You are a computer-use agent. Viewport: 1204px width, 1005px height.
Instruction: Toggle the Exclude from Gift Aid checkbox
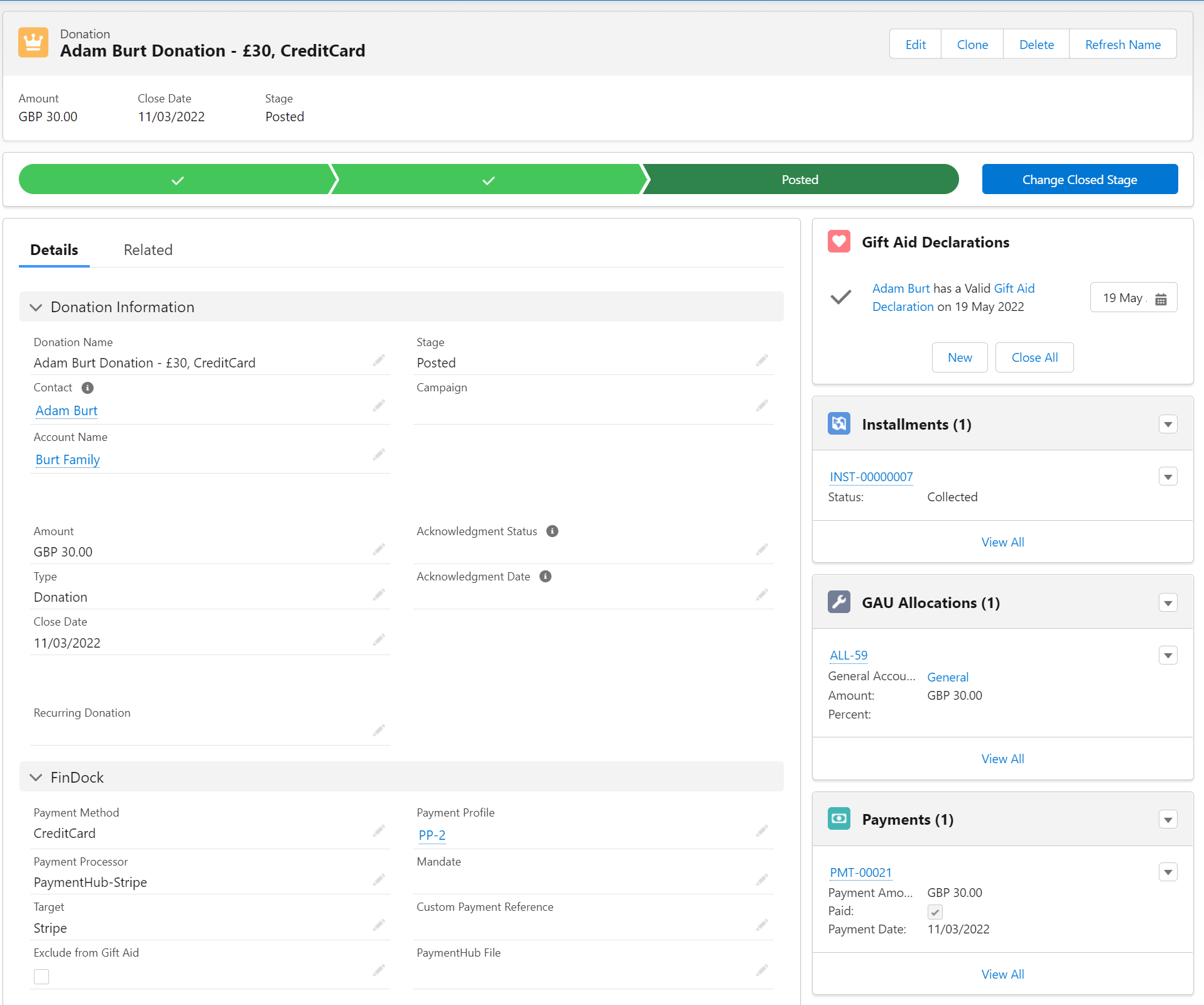[41, 977]
